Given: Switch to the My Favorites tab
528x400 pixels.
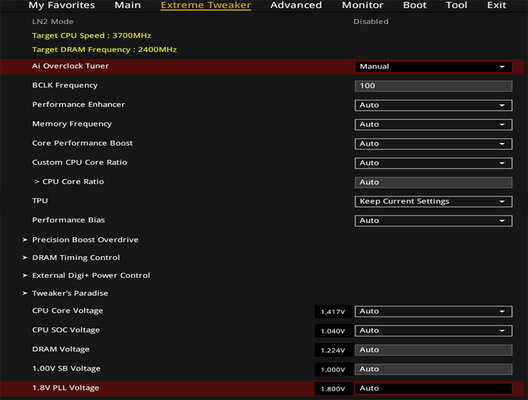Looking at the screenshot, I should click(62, 5).
